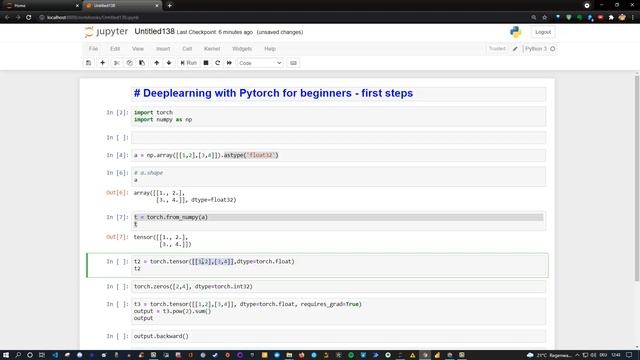
Task: Bookmark this page with star icon
Action: (544, 18)
